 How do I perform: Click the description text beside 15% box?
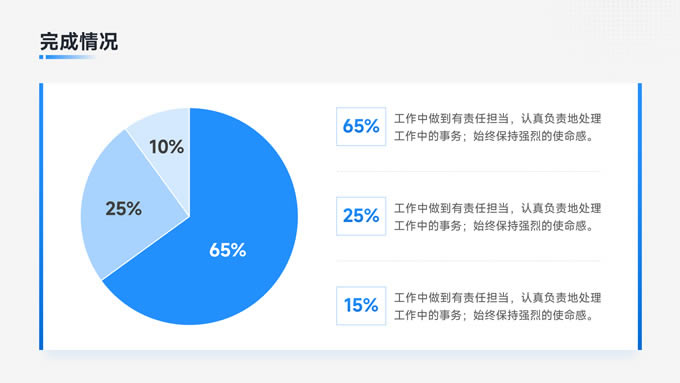pyautogui.click(x=497, y=306)
